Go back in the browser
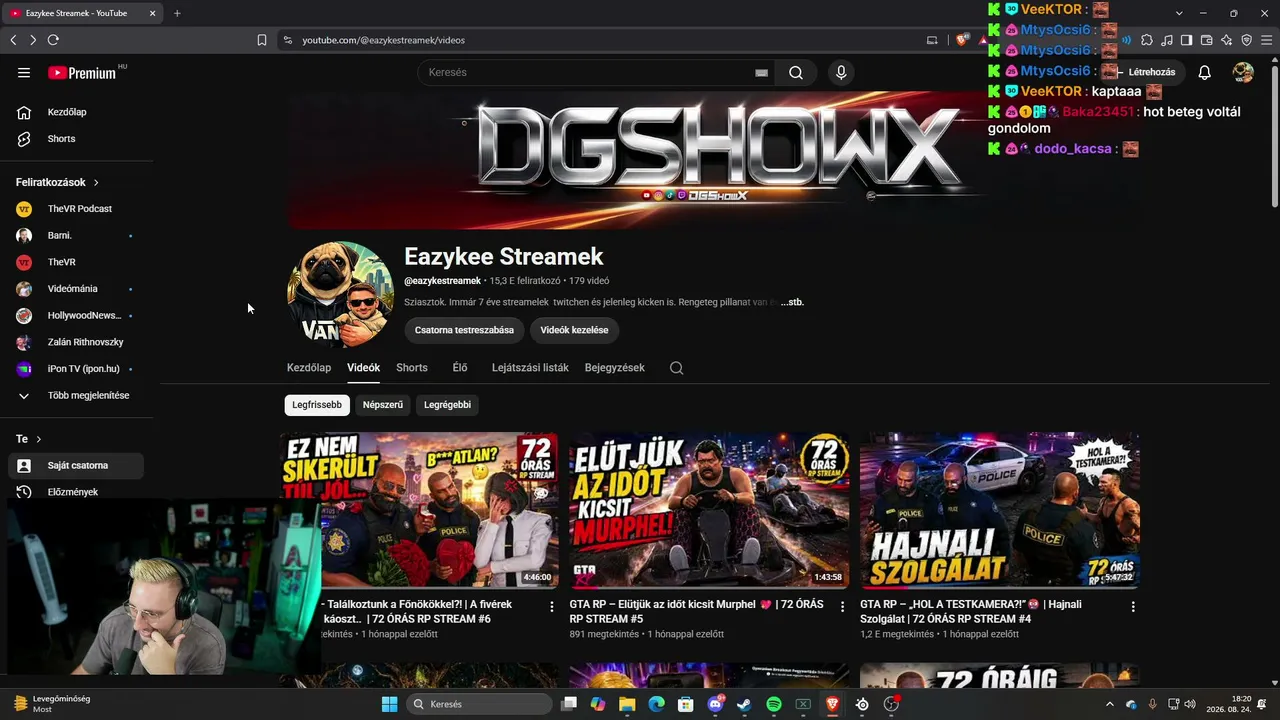 pos(13,40)
